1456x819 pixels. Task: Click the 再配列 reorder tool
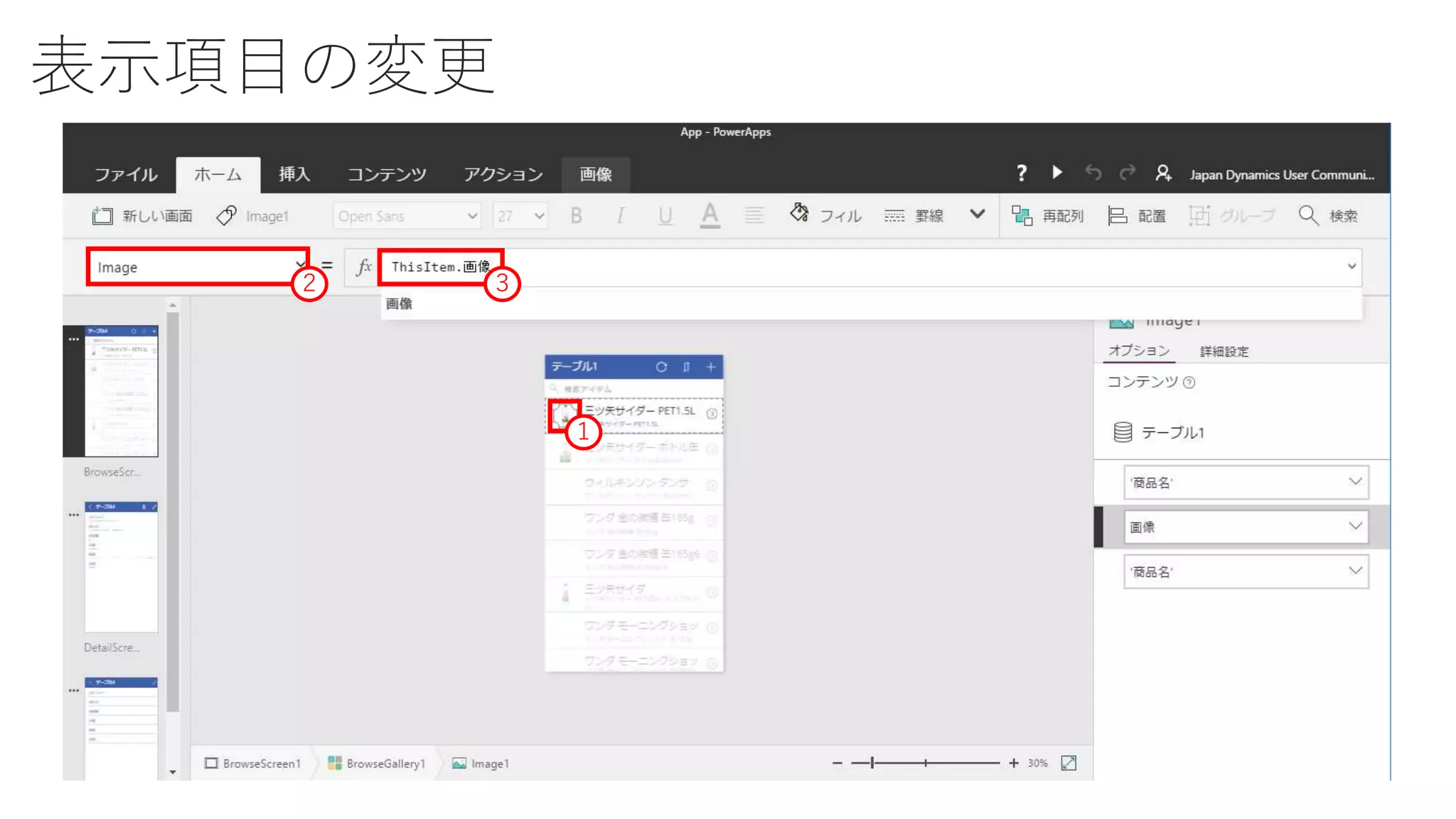pyautogui.click(x=1048, y=216)
